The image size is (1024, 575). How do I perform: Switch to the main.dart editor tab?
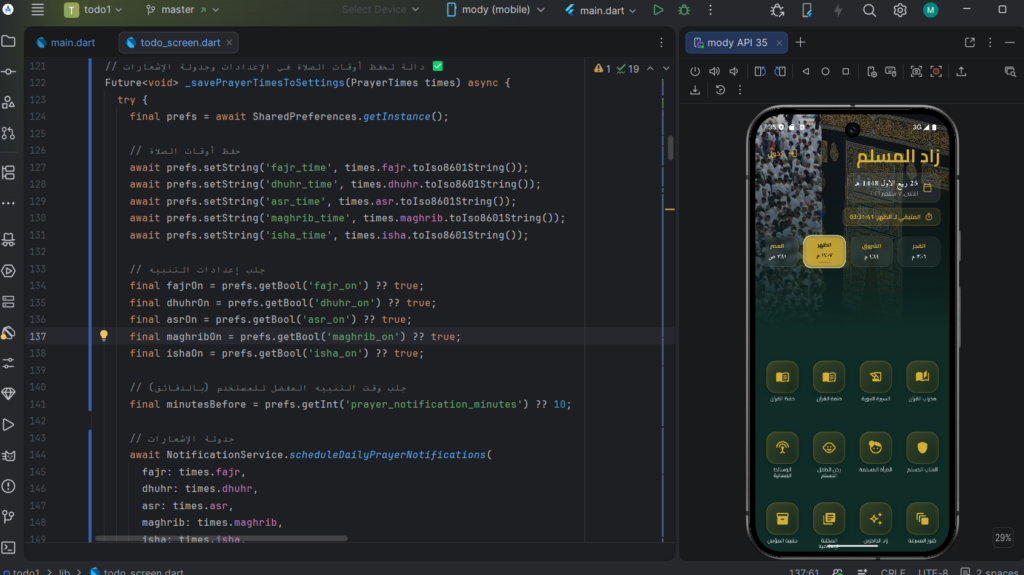(66, 42)
